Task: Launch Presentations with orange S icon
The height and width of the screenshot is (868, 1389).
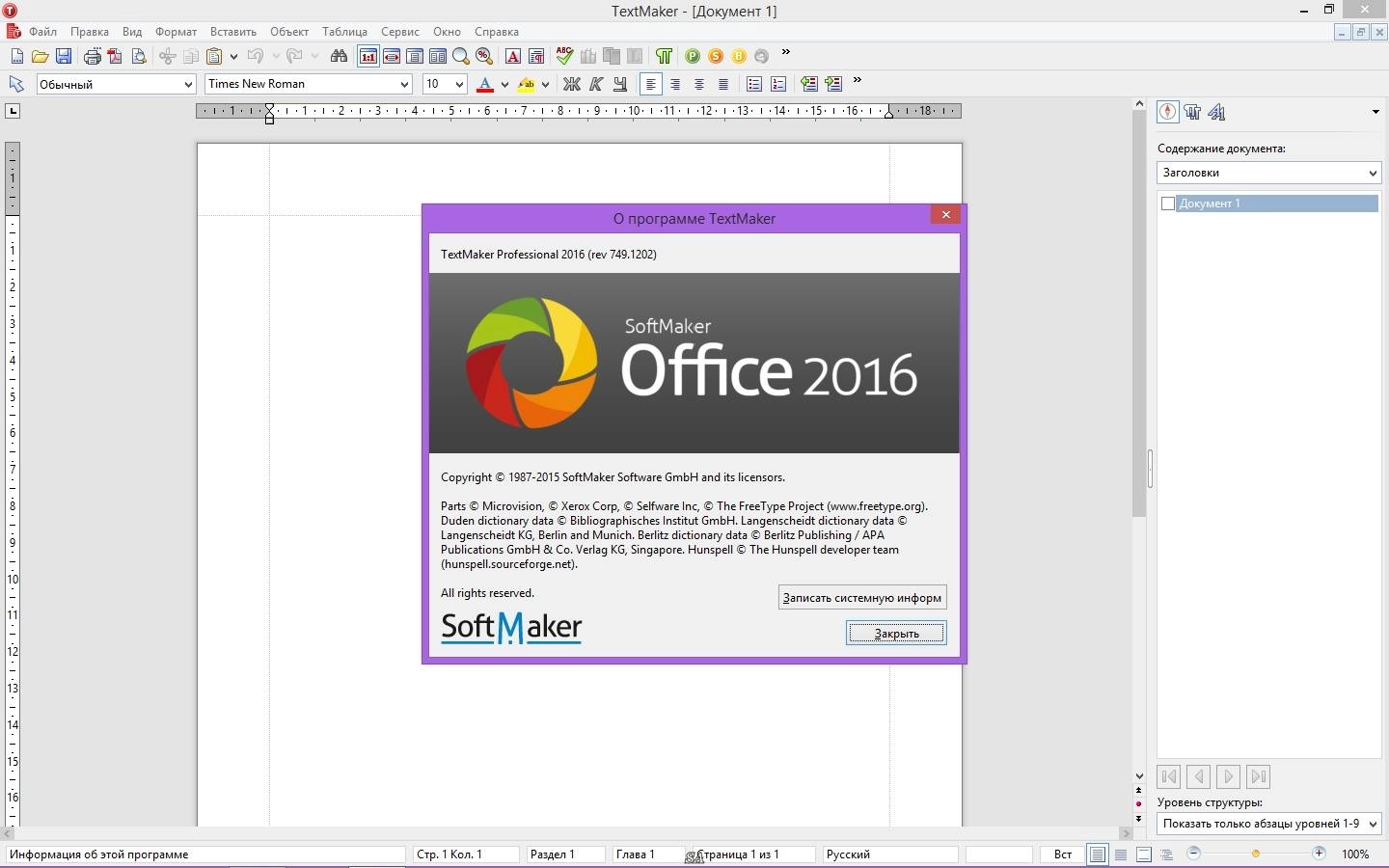Action: click(716, 56)
